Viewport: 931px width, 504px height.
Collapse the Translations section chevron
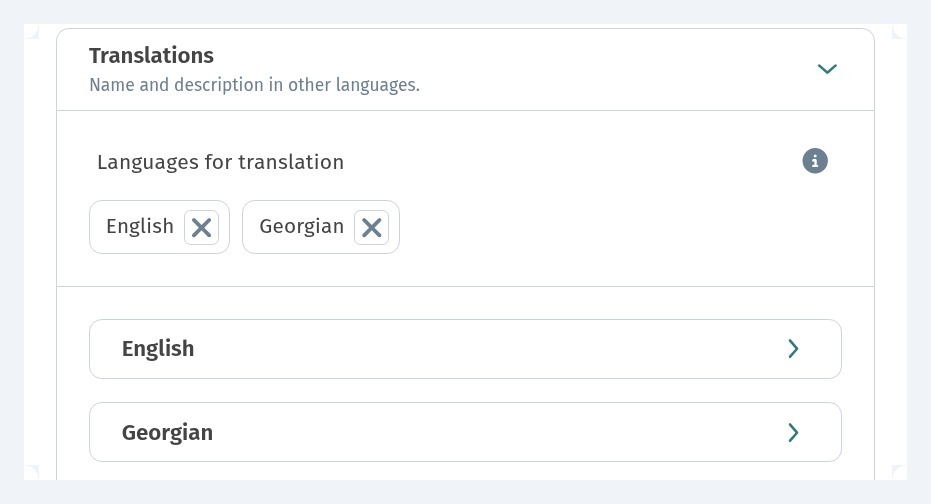click(x=827, y=69)
